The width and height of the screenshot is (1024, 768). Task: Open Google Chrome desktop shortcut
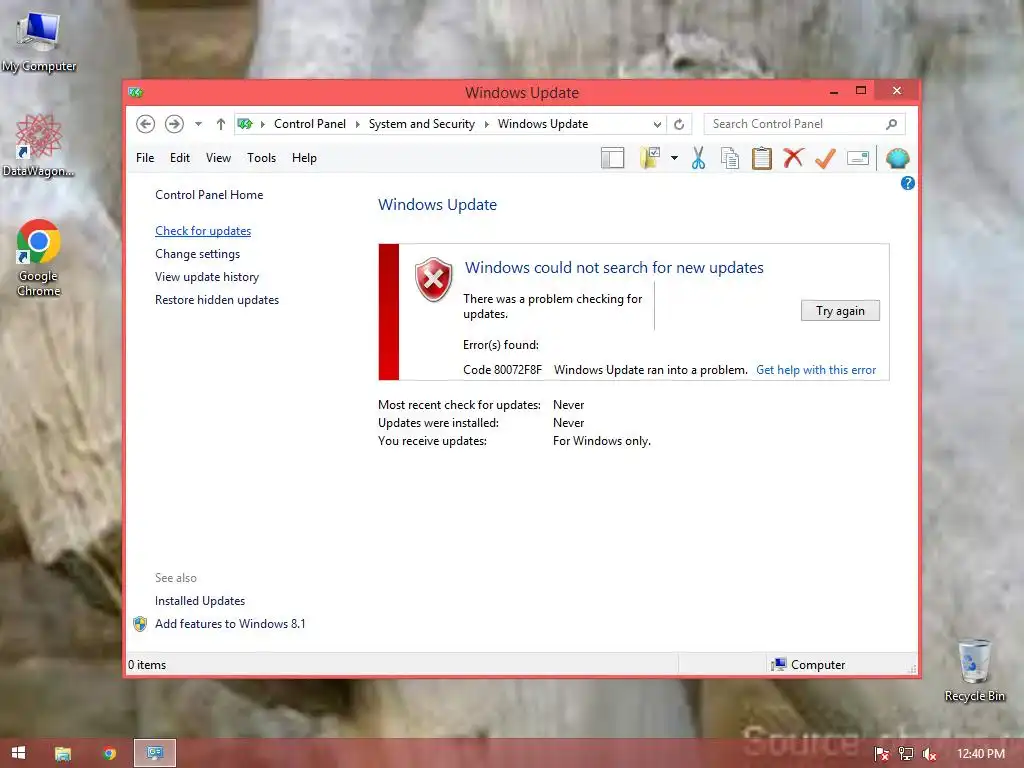pyautogui.click(x=39, y=259)
